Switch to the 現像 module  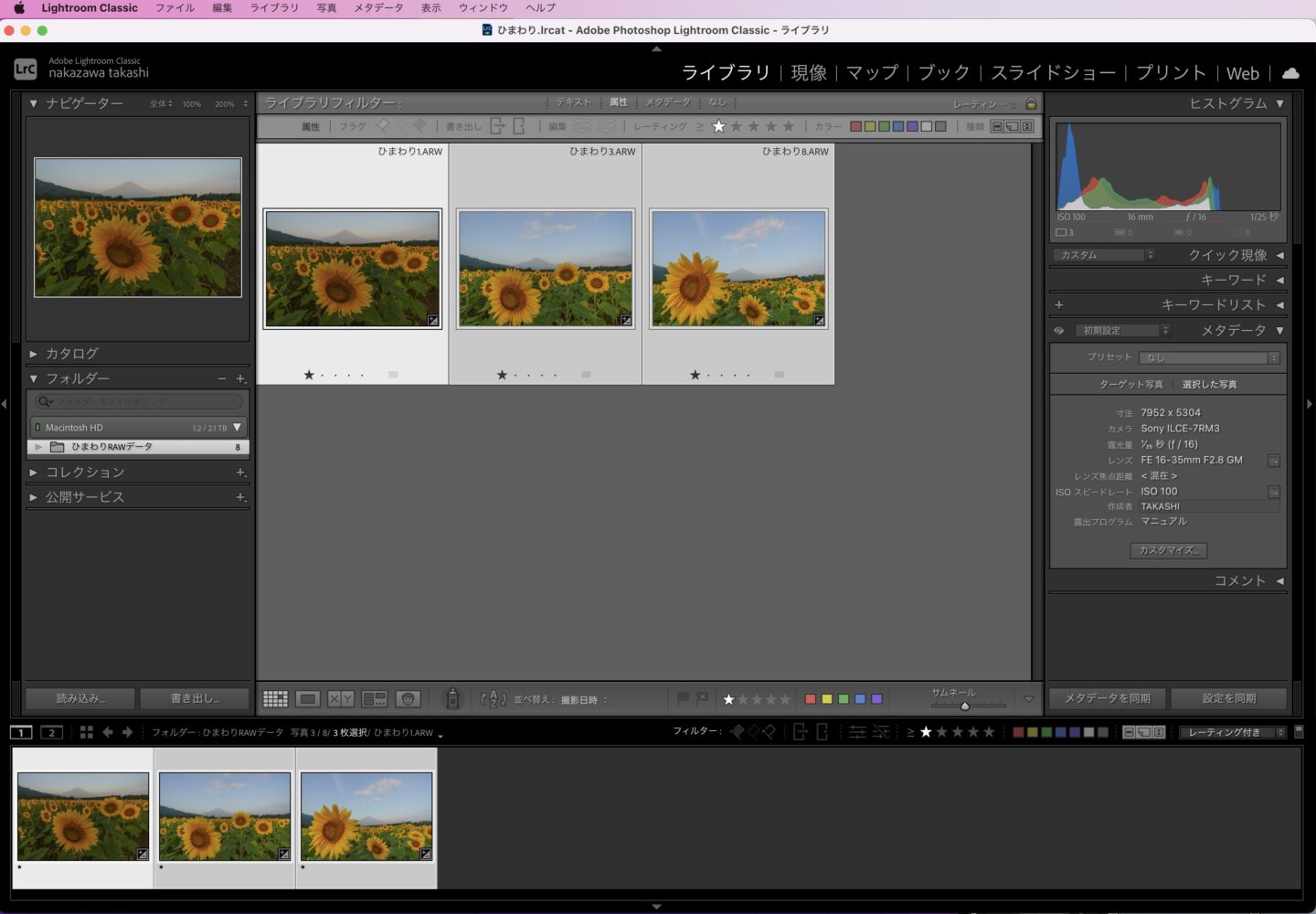pos(808,73)
